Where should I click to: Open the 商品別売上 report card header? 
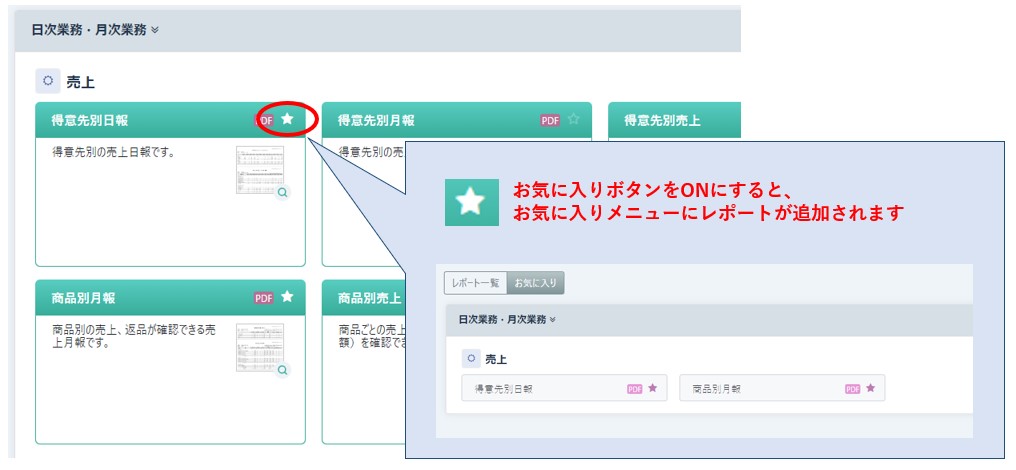(368, 298)
